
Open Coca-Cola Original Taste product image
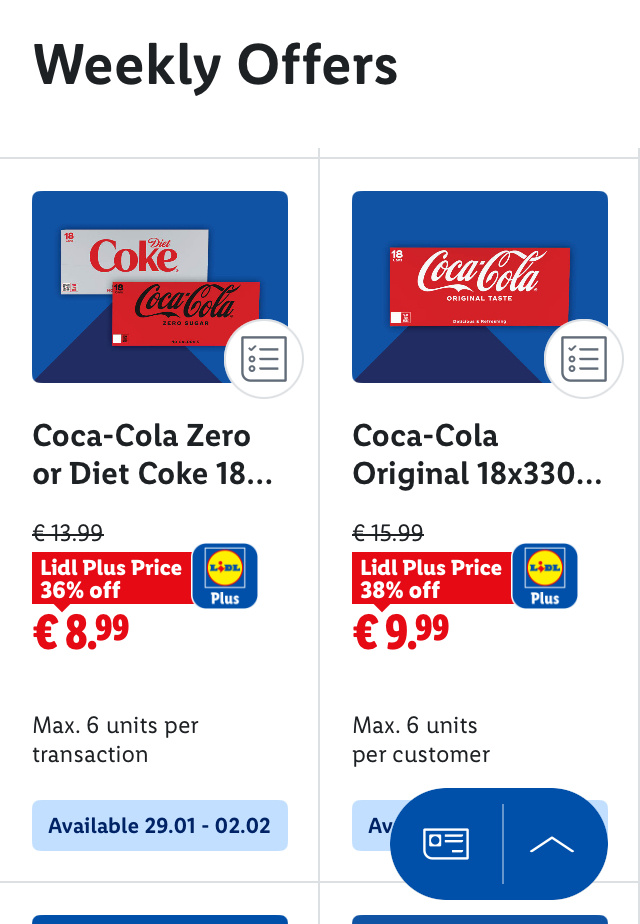point(480,287)
